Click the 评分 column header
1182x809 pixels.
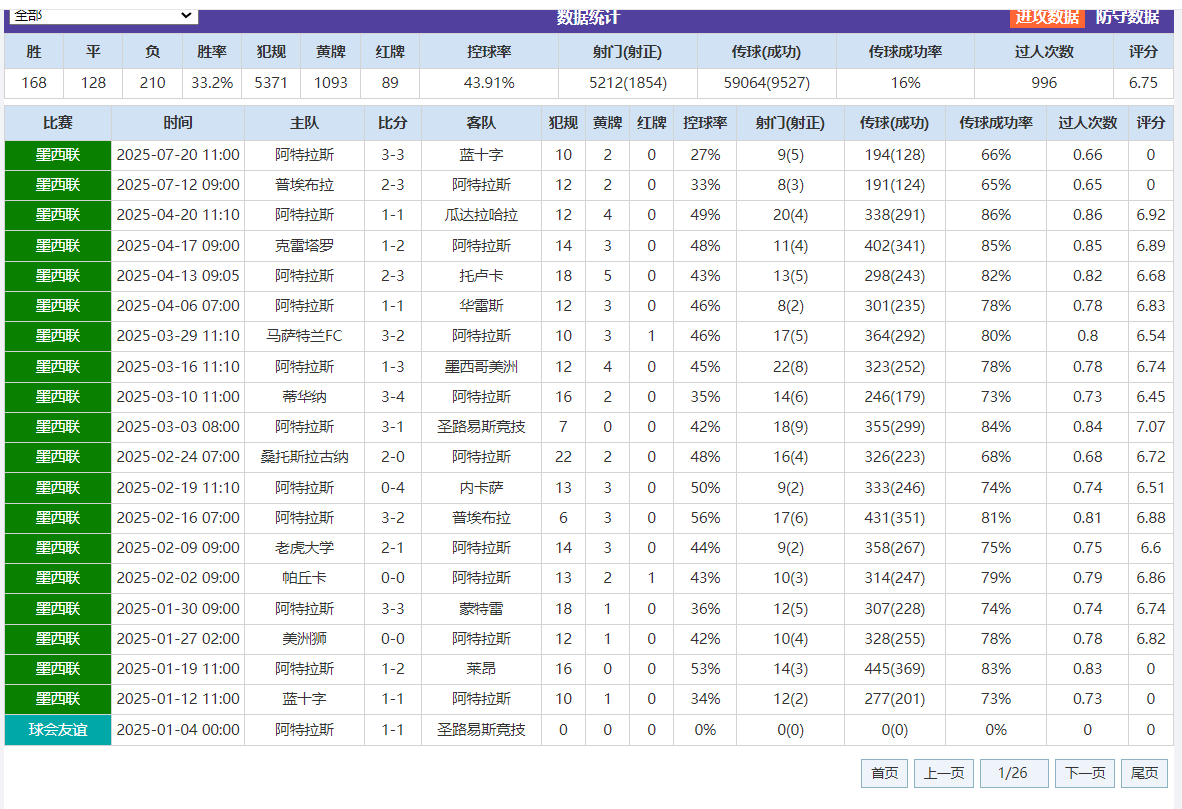tap(1150, 121)
